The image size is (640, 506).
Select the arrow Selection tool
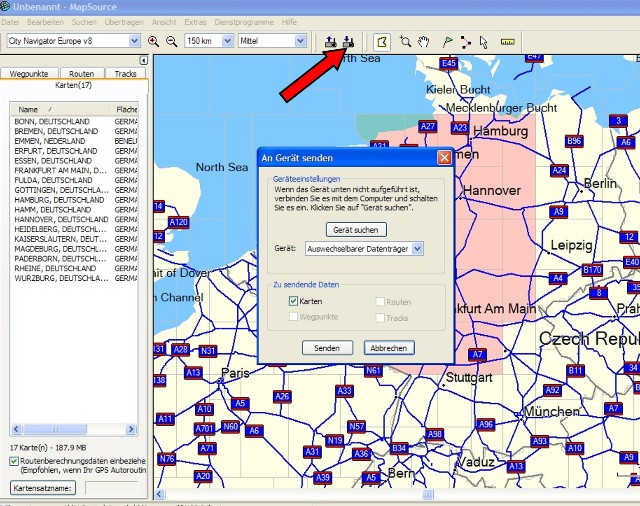[484, 42]
